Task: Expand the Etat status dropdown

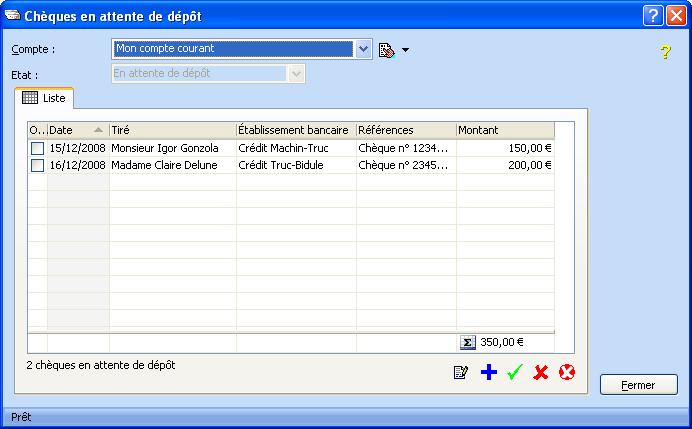Action: tap(296, 74)
